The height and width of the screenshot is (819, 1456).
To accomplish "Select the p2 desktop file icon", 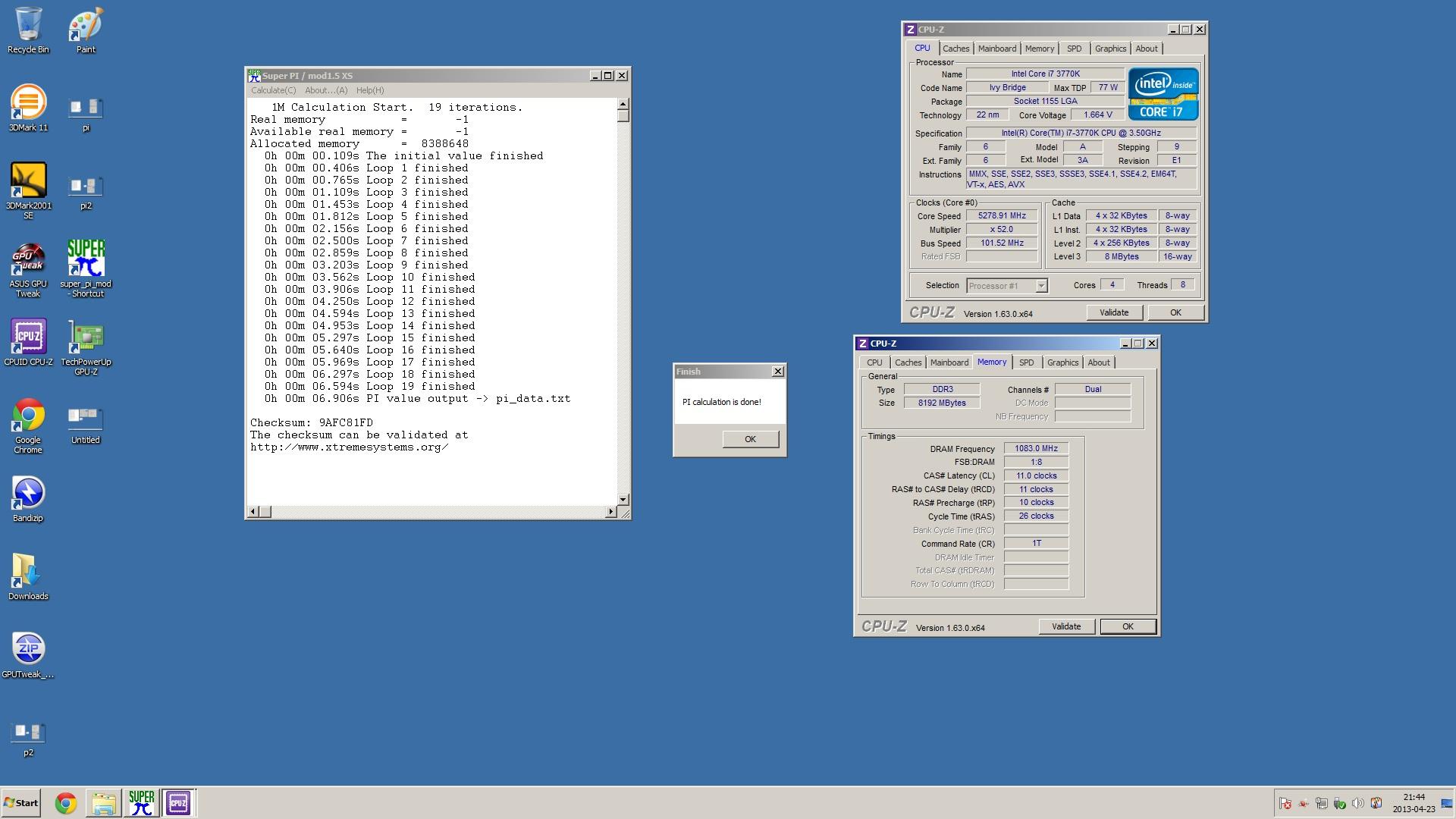I will coord(28,739).
